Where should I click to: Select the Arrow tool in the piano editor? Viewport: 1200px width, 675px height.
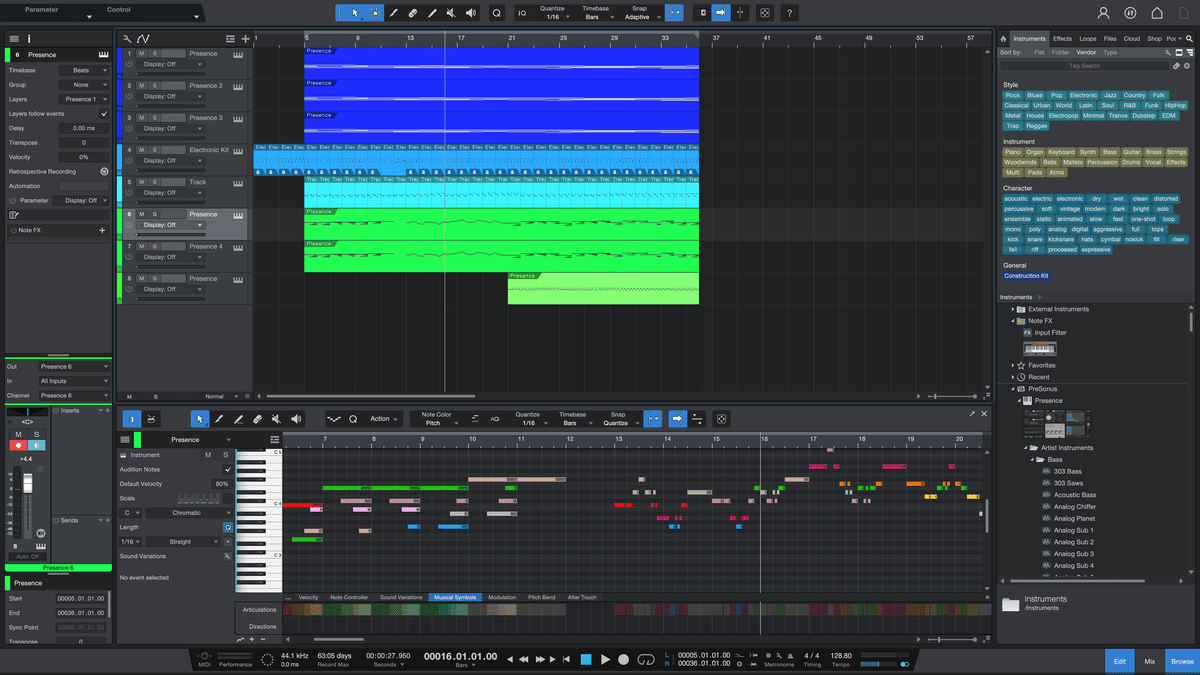tap(200, 419)
